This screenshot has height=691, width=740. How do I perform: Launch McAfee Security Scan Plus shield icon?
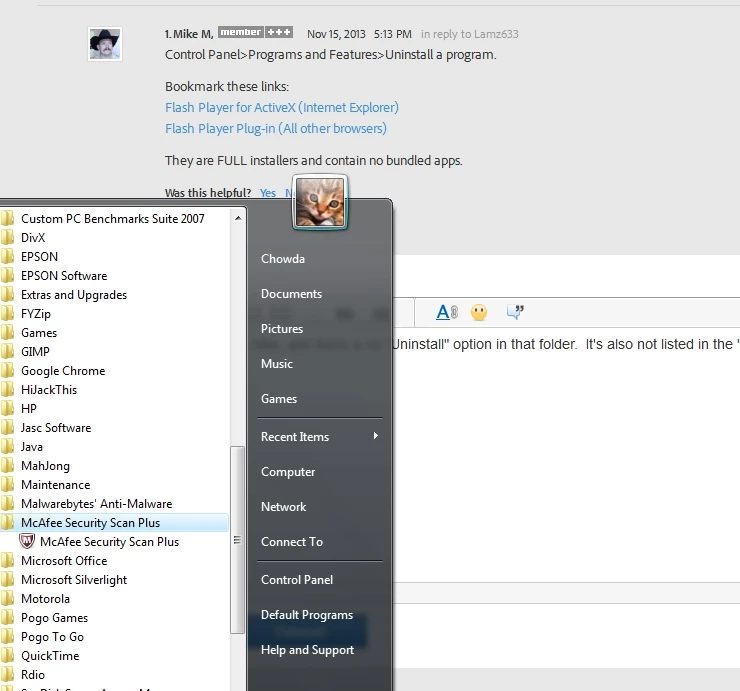tap(27, 541)
